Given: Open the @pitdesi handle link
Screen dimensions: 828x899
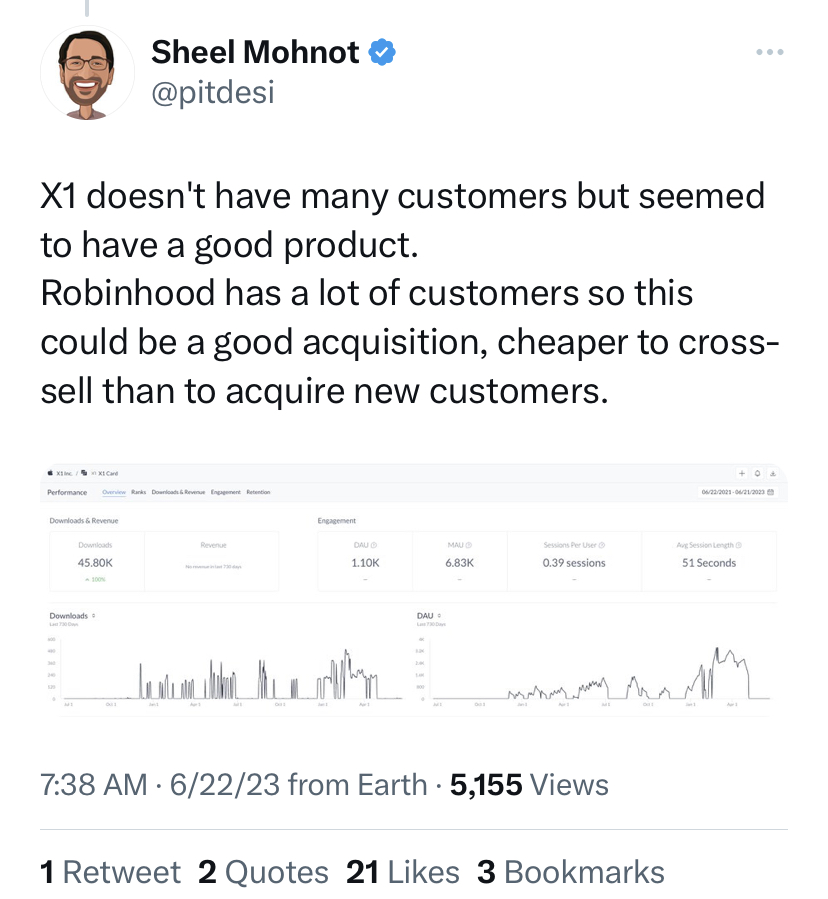Looking at the screenshot, I should point(212,93).
